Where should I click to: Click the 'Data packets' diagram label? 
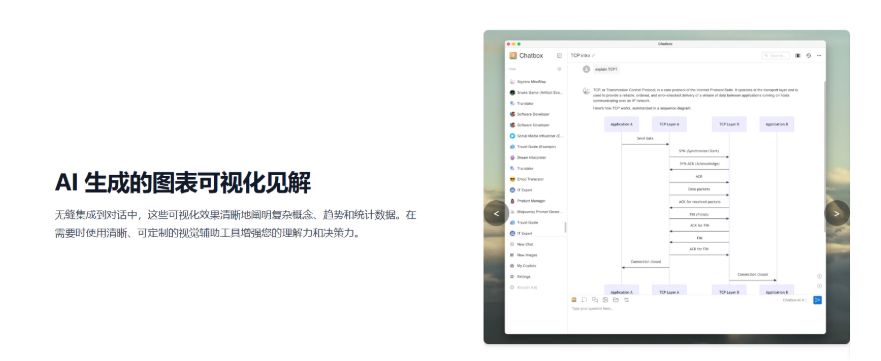click(699, 189)
